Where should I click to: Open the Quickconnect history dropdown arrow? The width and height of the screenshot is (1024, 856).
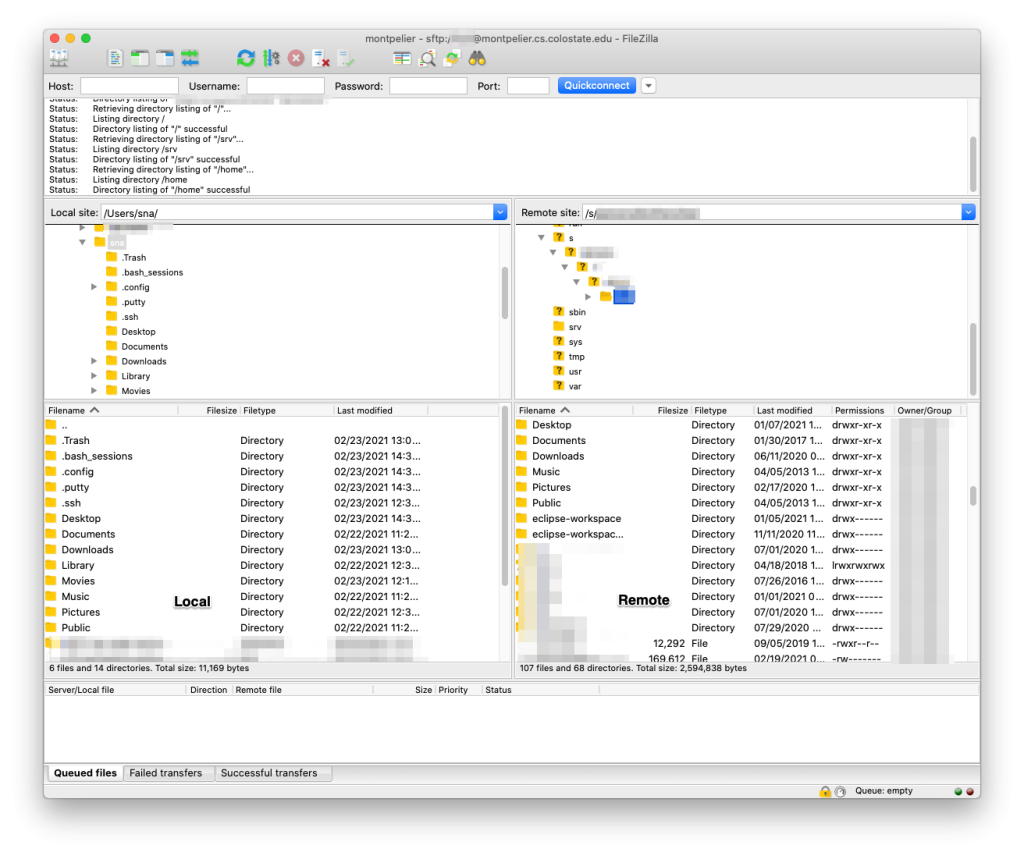[648, 86]
